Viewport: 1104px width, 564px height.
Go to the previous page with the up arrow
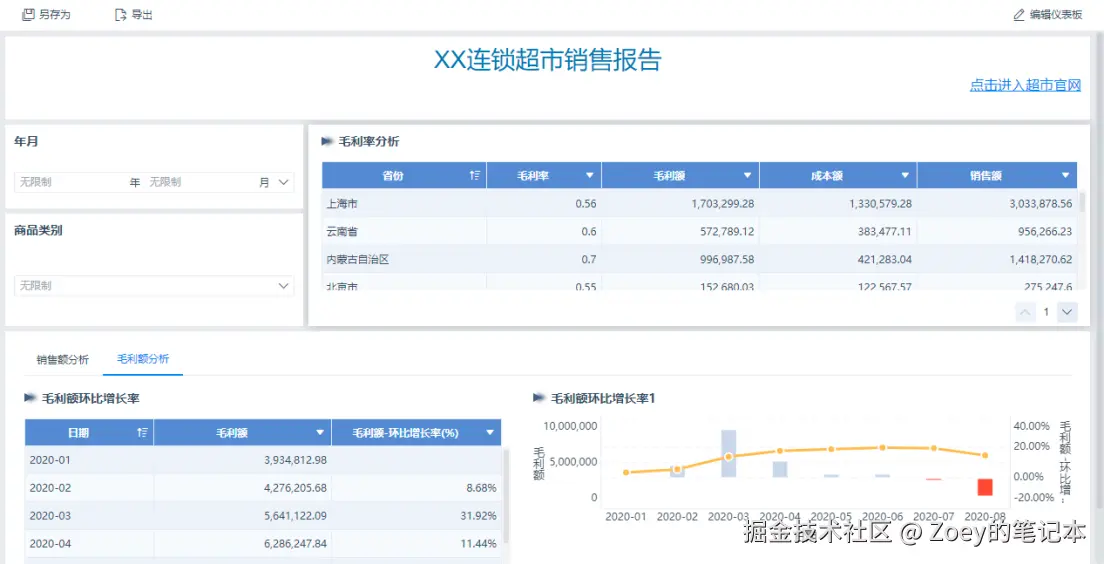pos(1026,312)
